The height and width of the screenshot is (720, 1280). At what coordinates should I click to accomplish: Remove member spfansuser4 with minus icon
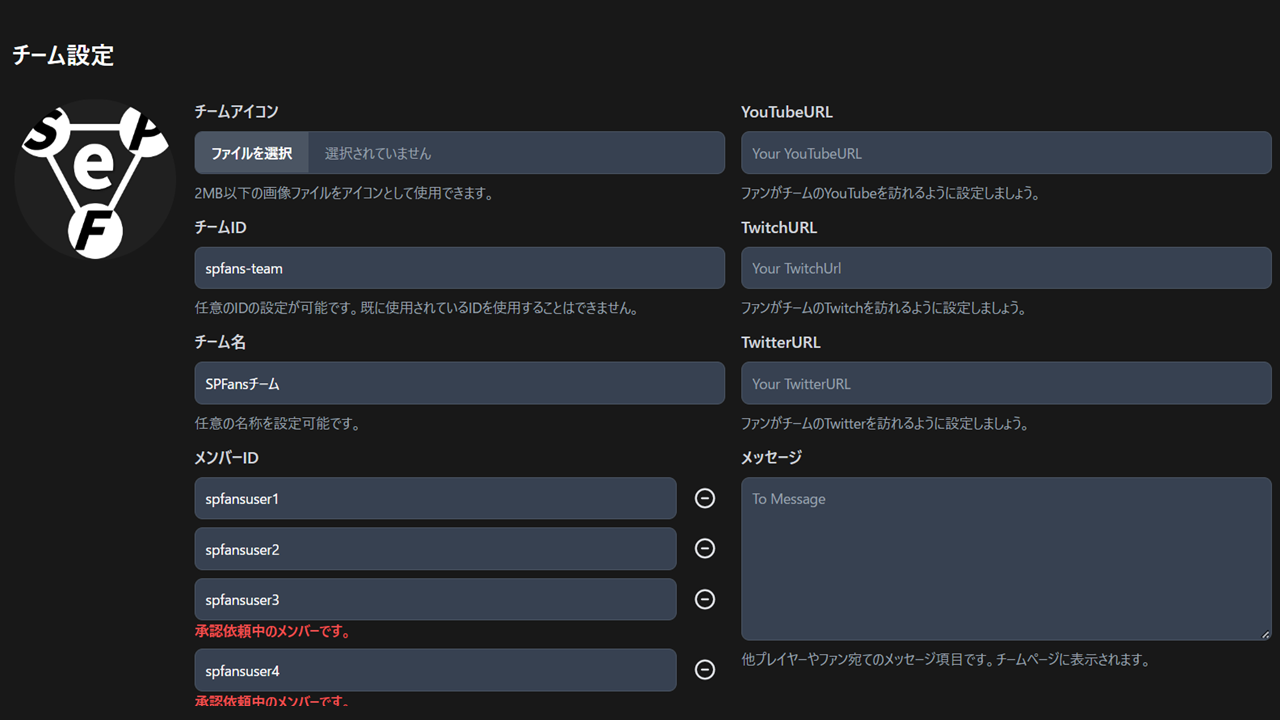[705, 670]
